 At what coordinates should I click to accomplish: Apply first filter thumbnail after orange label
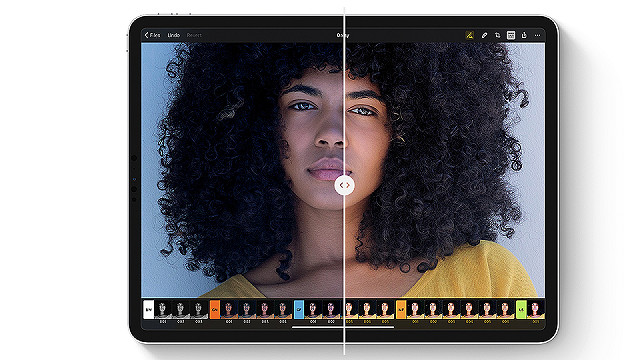[229, 309]
